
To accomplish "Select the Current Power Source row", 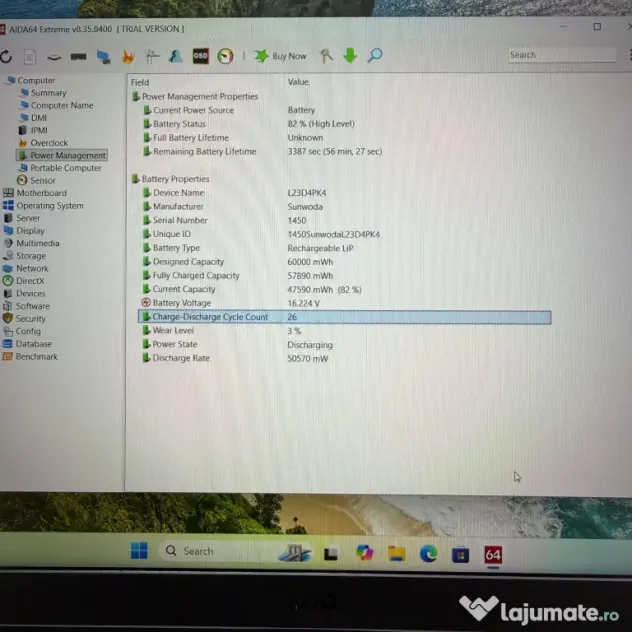I will pyautogui.click(x=347, y=110).
